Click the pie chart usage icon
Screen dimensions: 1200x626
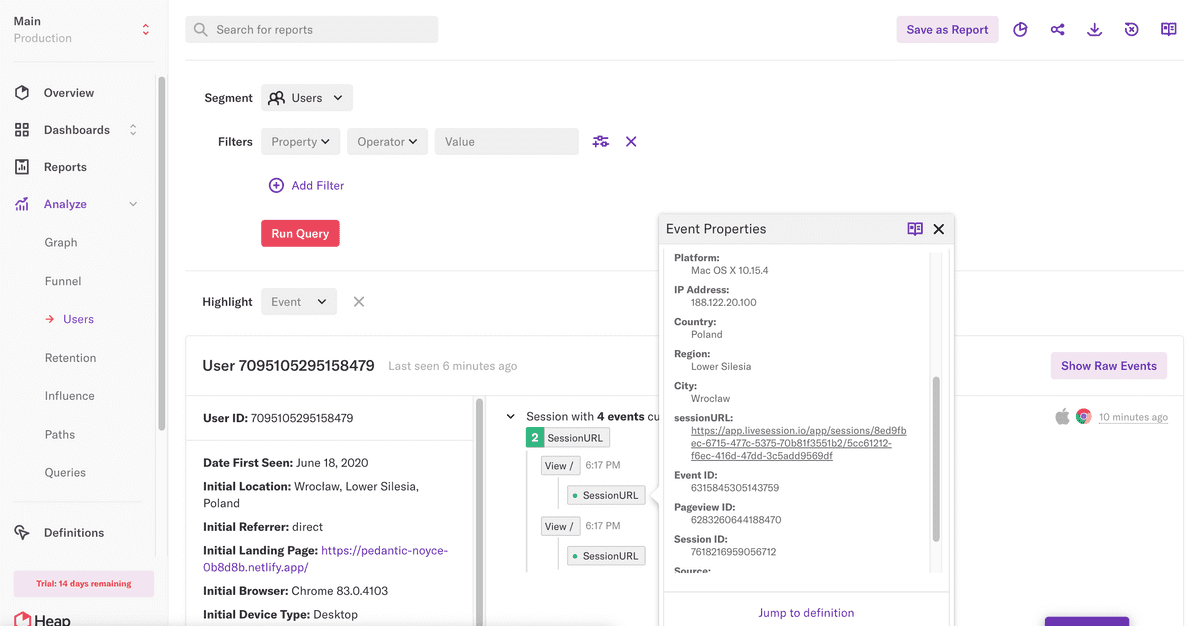(x=1020, y=29)
